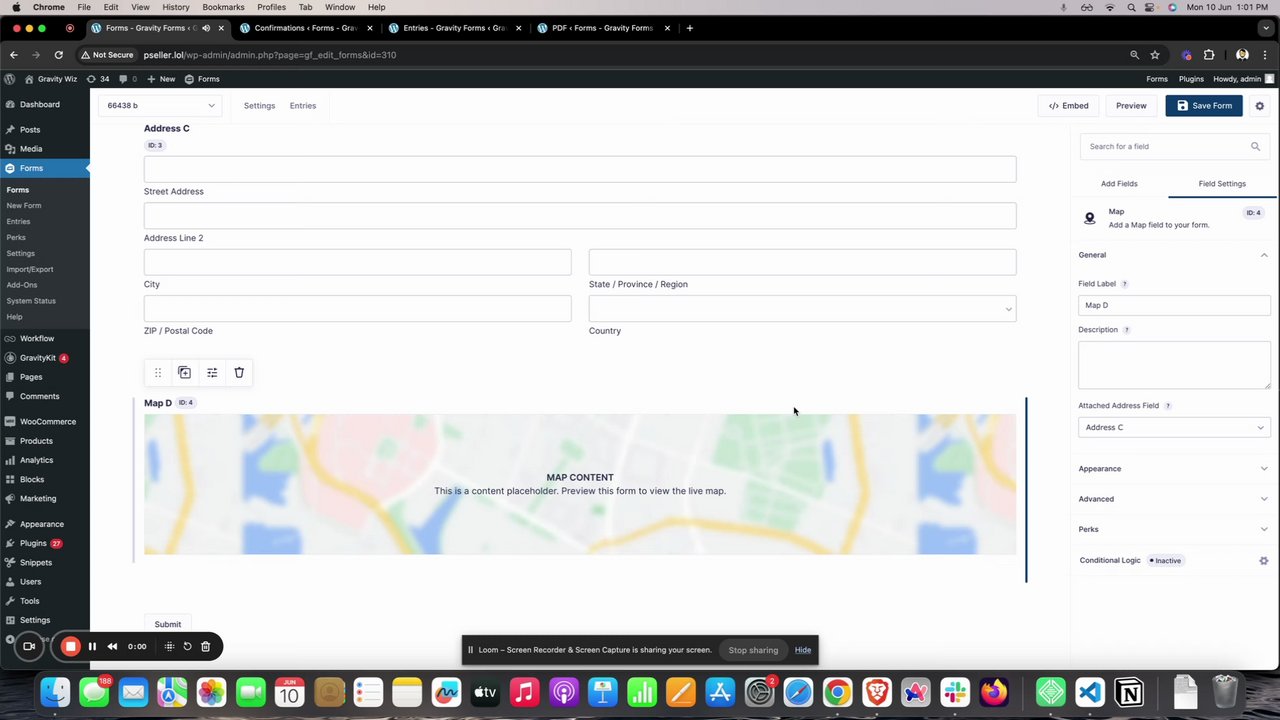Open Bookmarks menu in menu bar
This screenshot has height=720, width=1280.
pyautogui.click(x=223, y=7)
